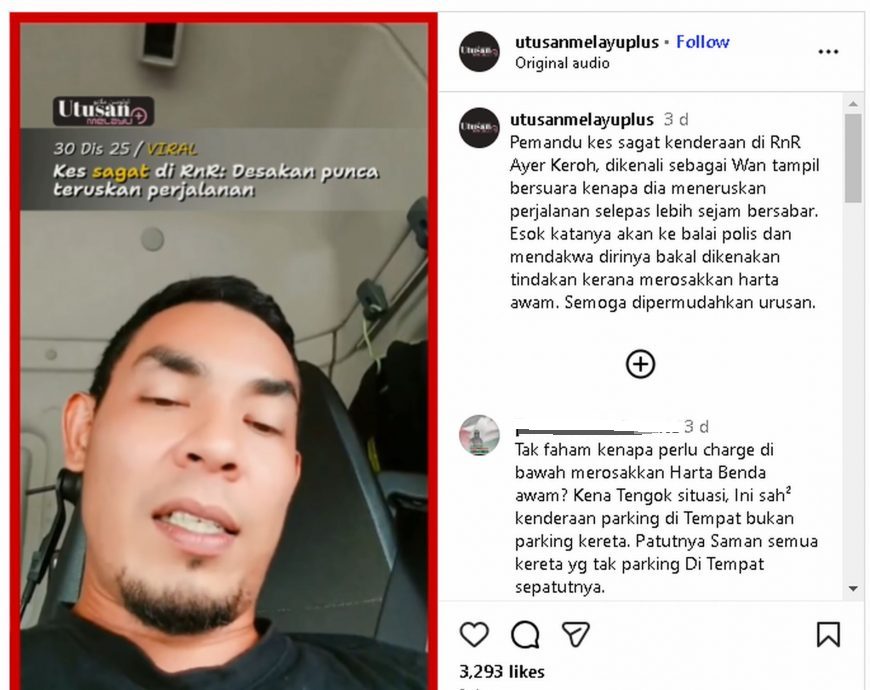Screen dimensions: 870x690
Task: Save post with bookmark icon
Action: [828, 634]
